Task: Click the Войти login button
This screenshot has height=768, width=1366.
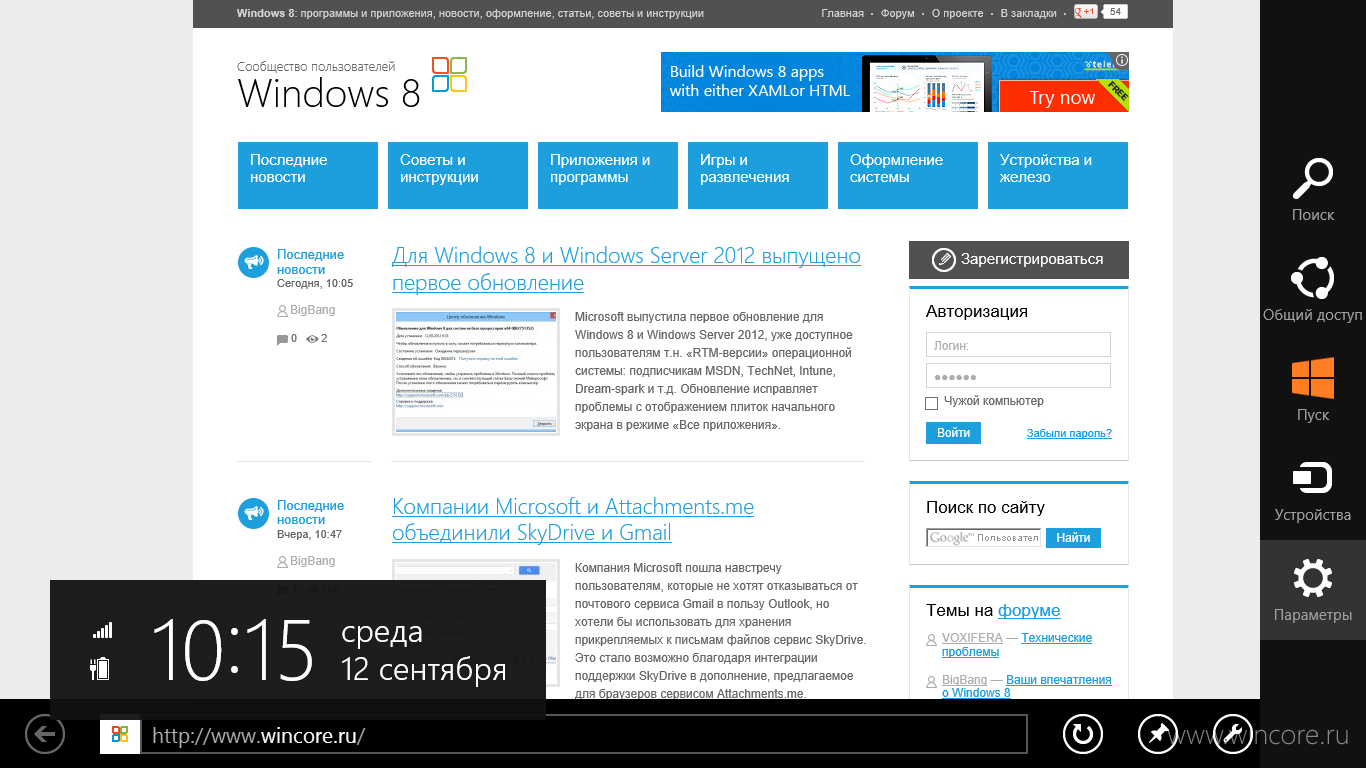Action: pos(954,433)
